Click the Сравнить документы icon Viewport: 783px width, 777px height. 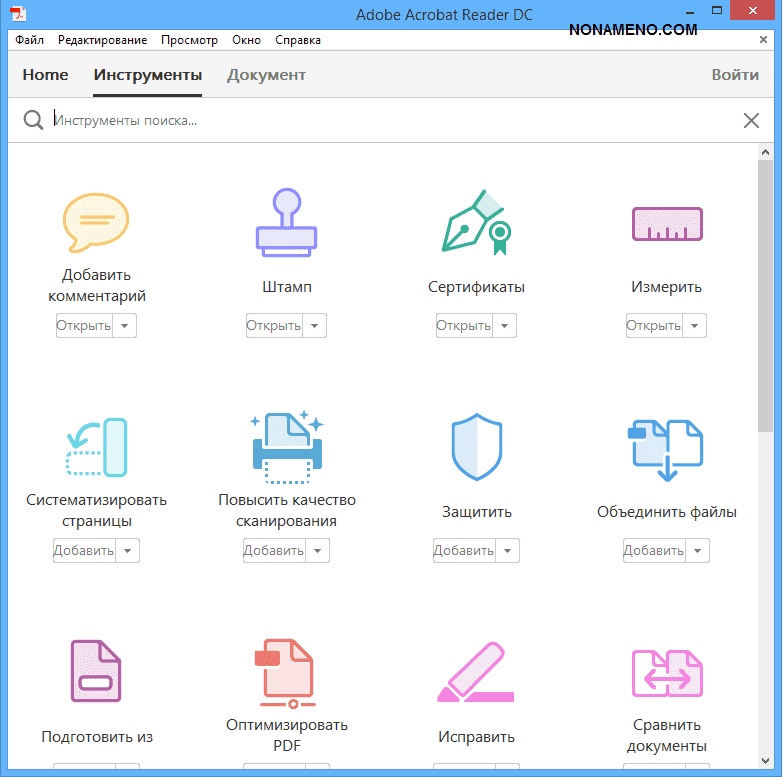tap(667, 672)
